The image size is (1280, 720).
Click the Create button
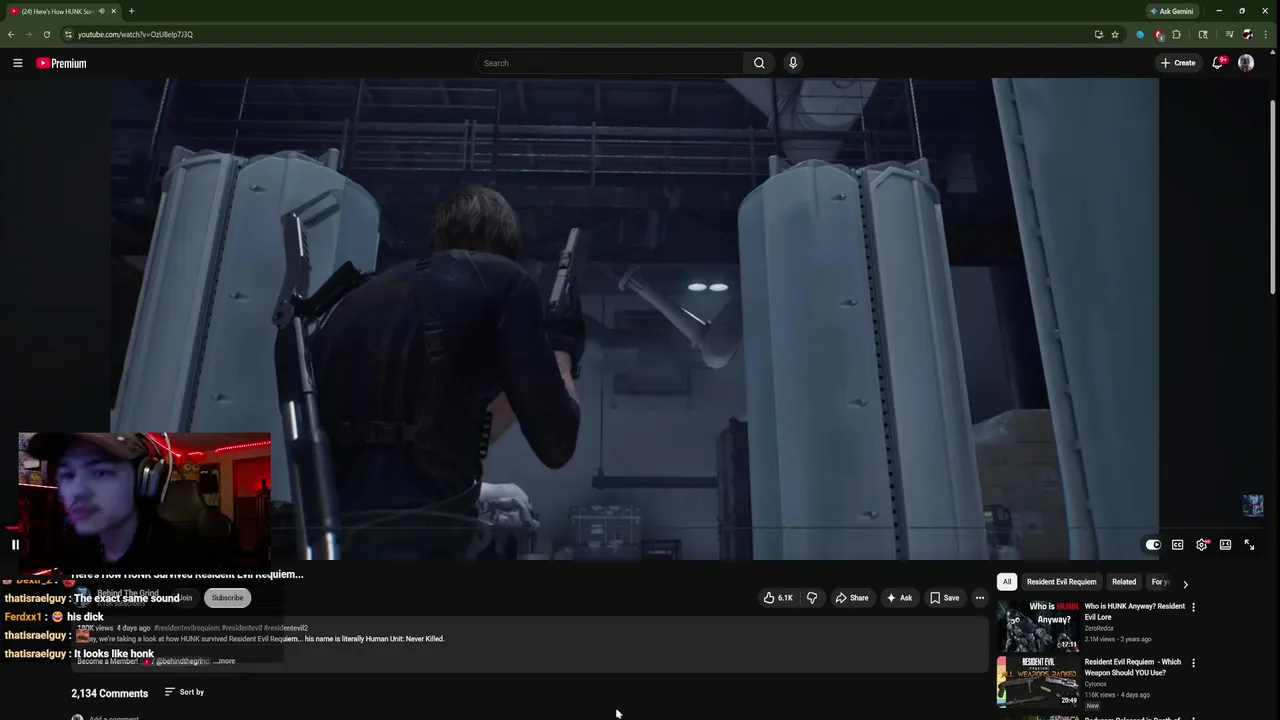pyautogui.click(x=1178, y=63)
